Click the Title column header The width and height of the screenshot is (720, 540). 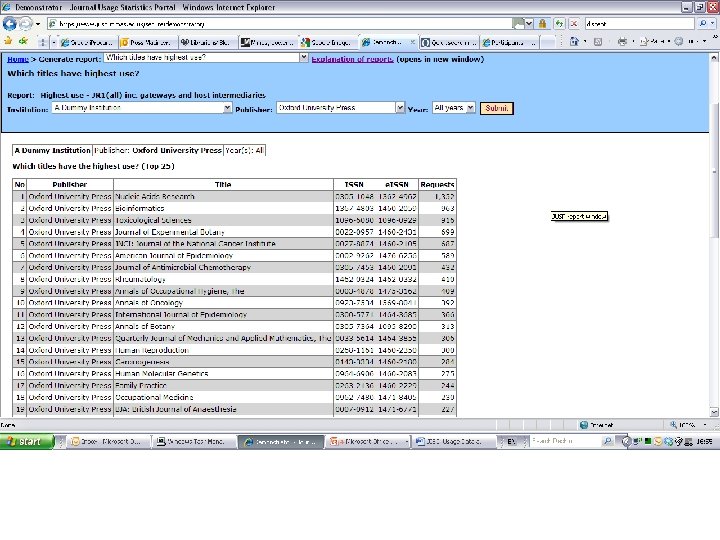coord(223,185)
